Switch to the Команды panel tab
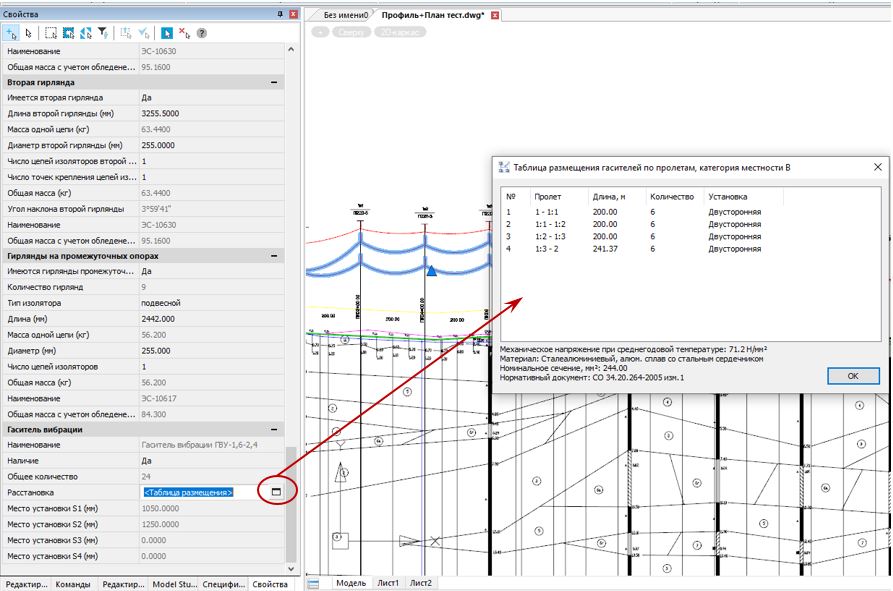Image resolution: width=893 pixels, height=591 pixels. [x=74, y=583]
